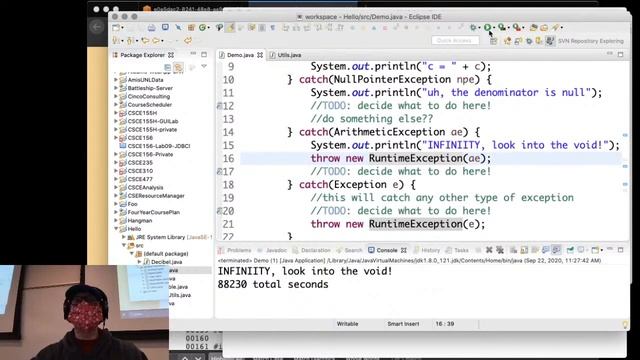Open the Search view tab
This screenshot has width=640, height=360.
[349, 250]
